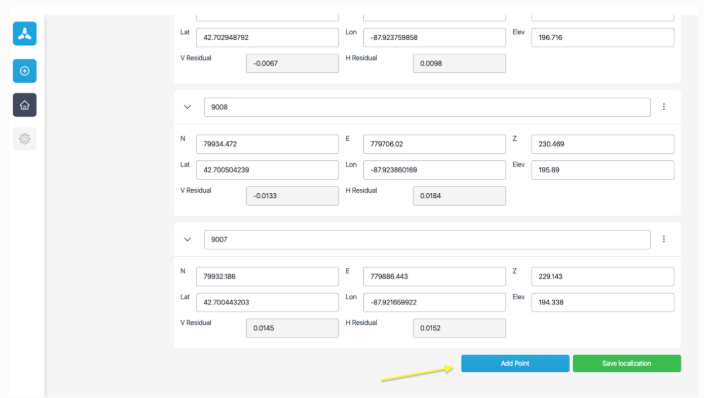Open the three-dot menu for point 9008
Viewport: 704px width, 398px height.
coord(664,107)
